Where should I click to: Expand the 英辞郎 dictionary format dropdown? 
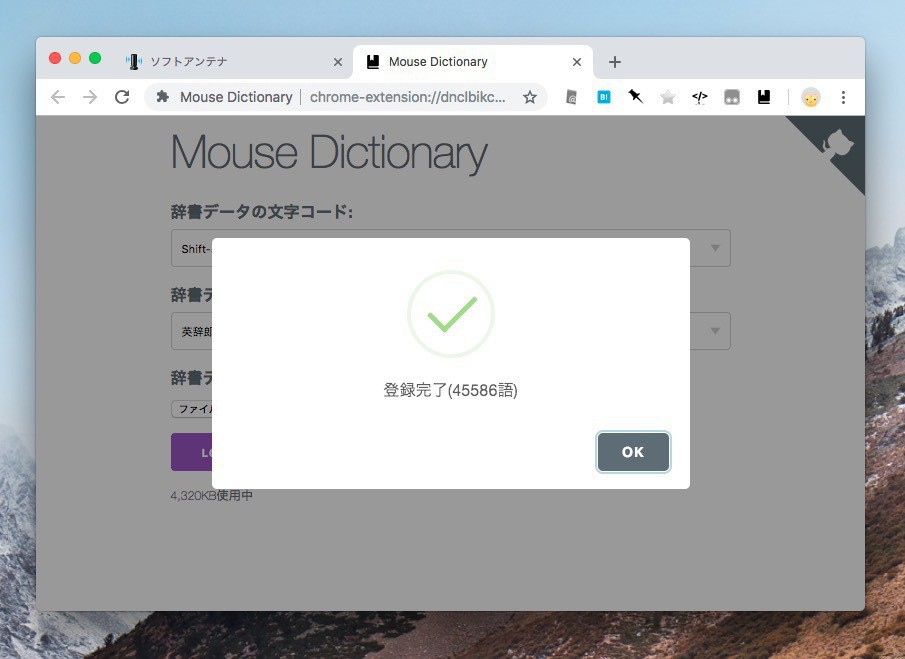(714, 331)
